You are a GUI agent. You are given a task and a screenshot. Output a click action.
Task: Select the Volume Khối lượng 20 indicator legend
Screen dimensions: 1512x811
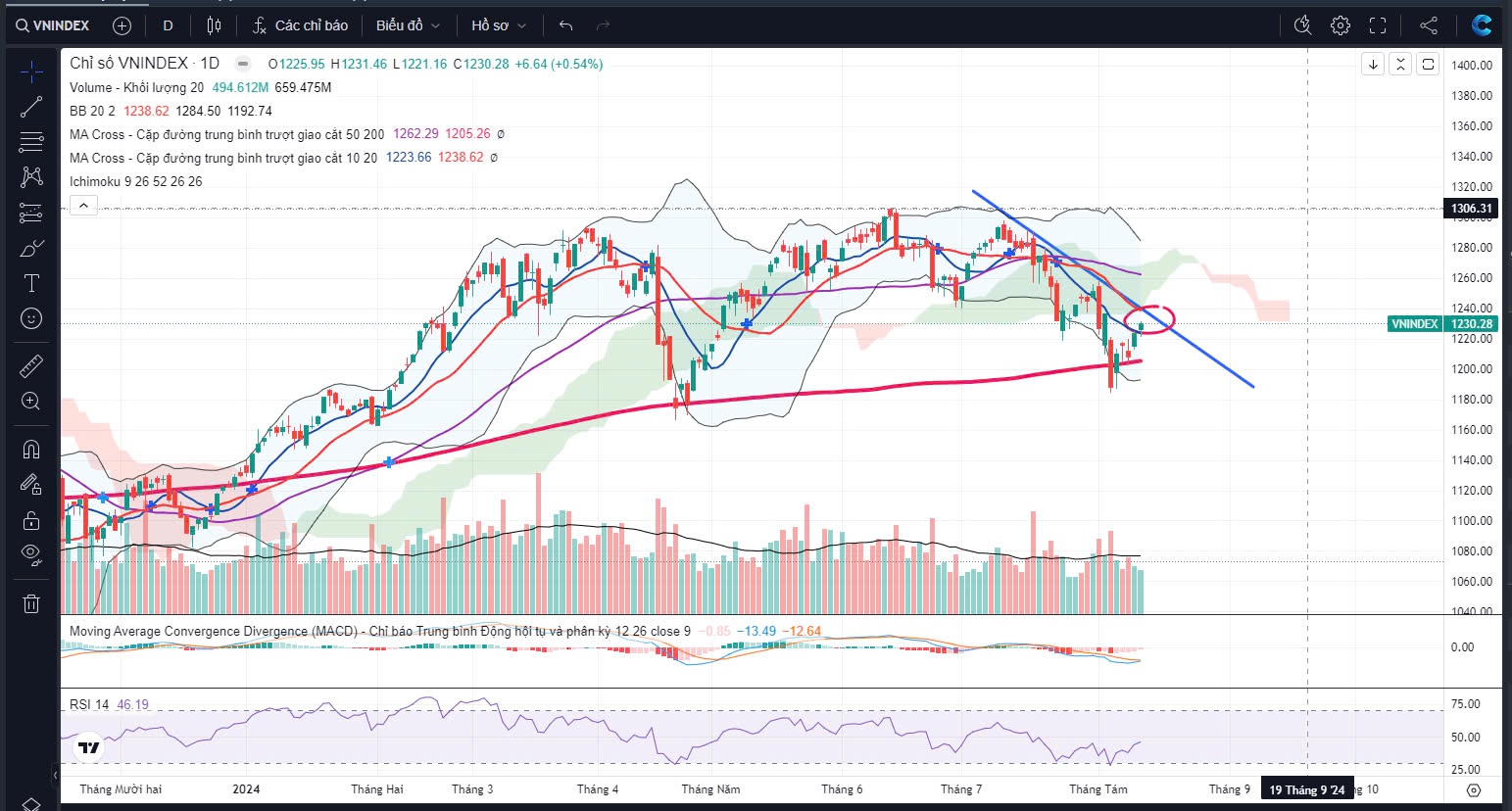(136, 87)
